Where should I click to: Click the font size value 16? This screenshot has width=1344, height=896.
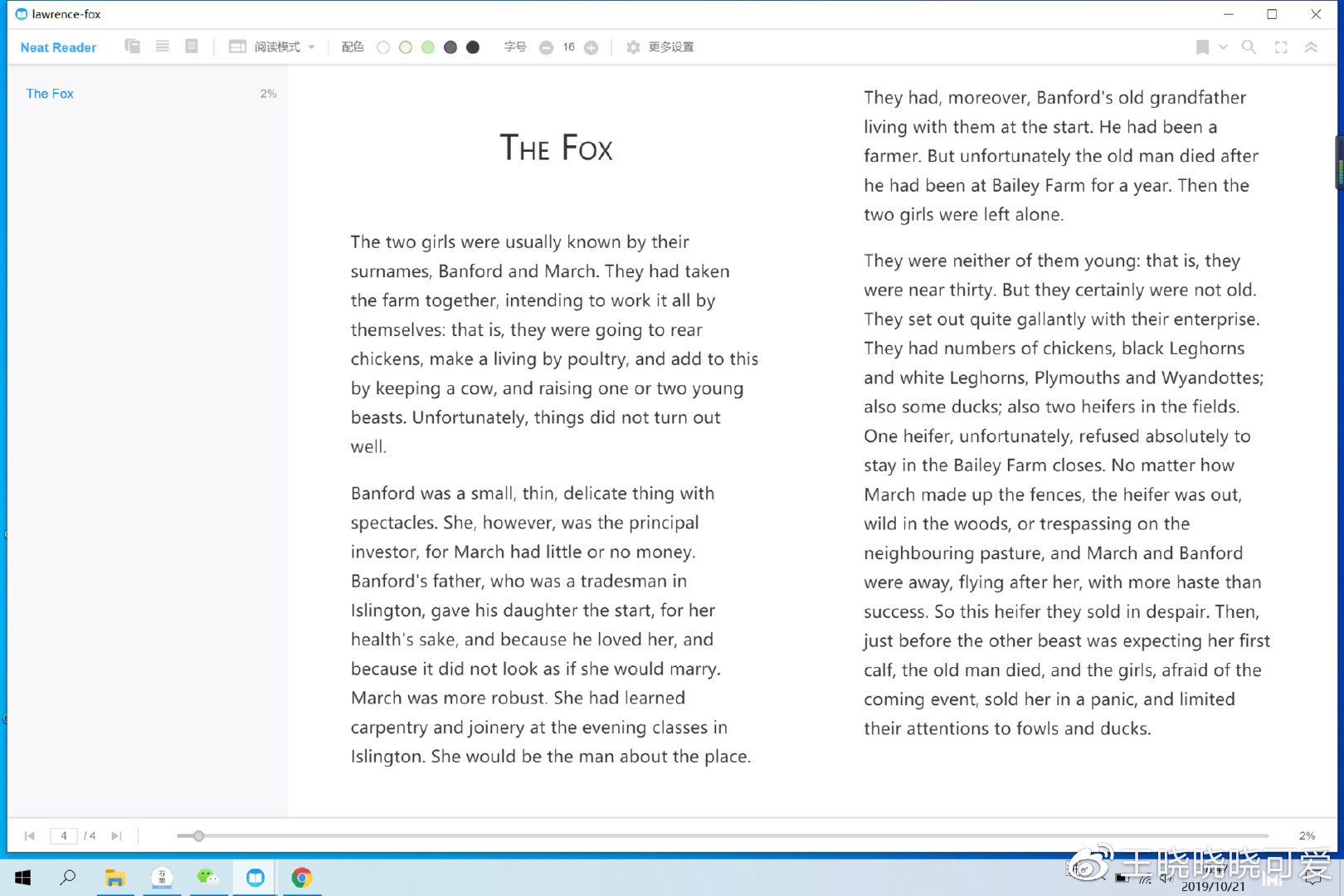click(568, 47)
